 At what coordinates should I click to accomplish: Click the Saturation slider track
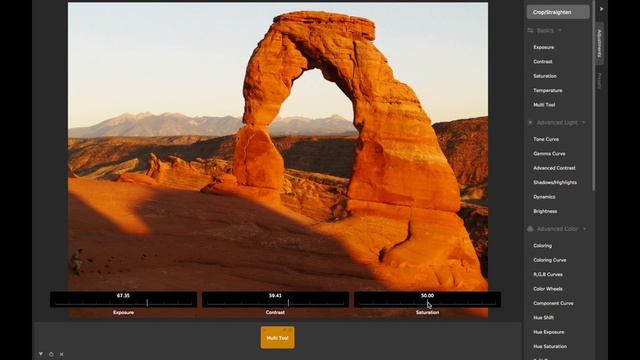click(x=427, y=303)
